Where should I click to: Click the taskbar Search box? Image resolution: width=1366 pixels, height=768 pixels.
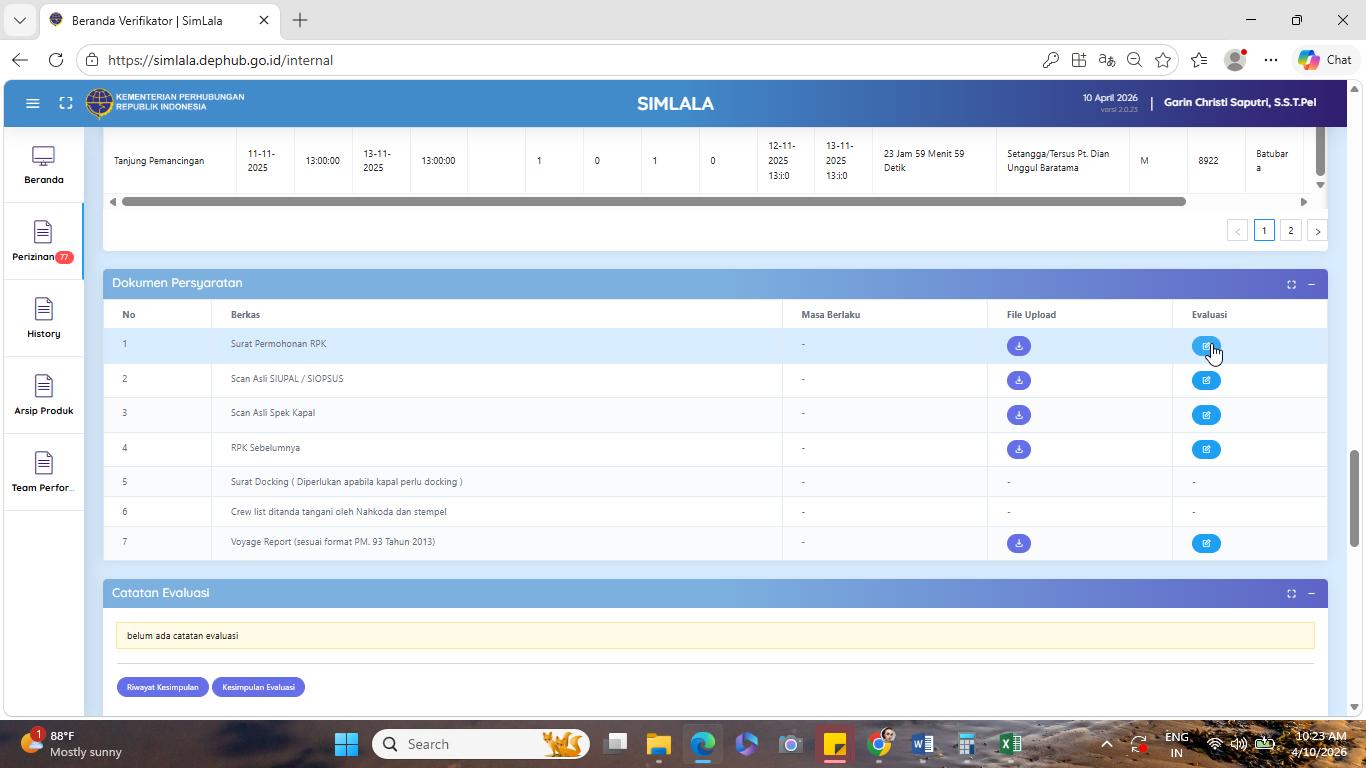[481, 744]
